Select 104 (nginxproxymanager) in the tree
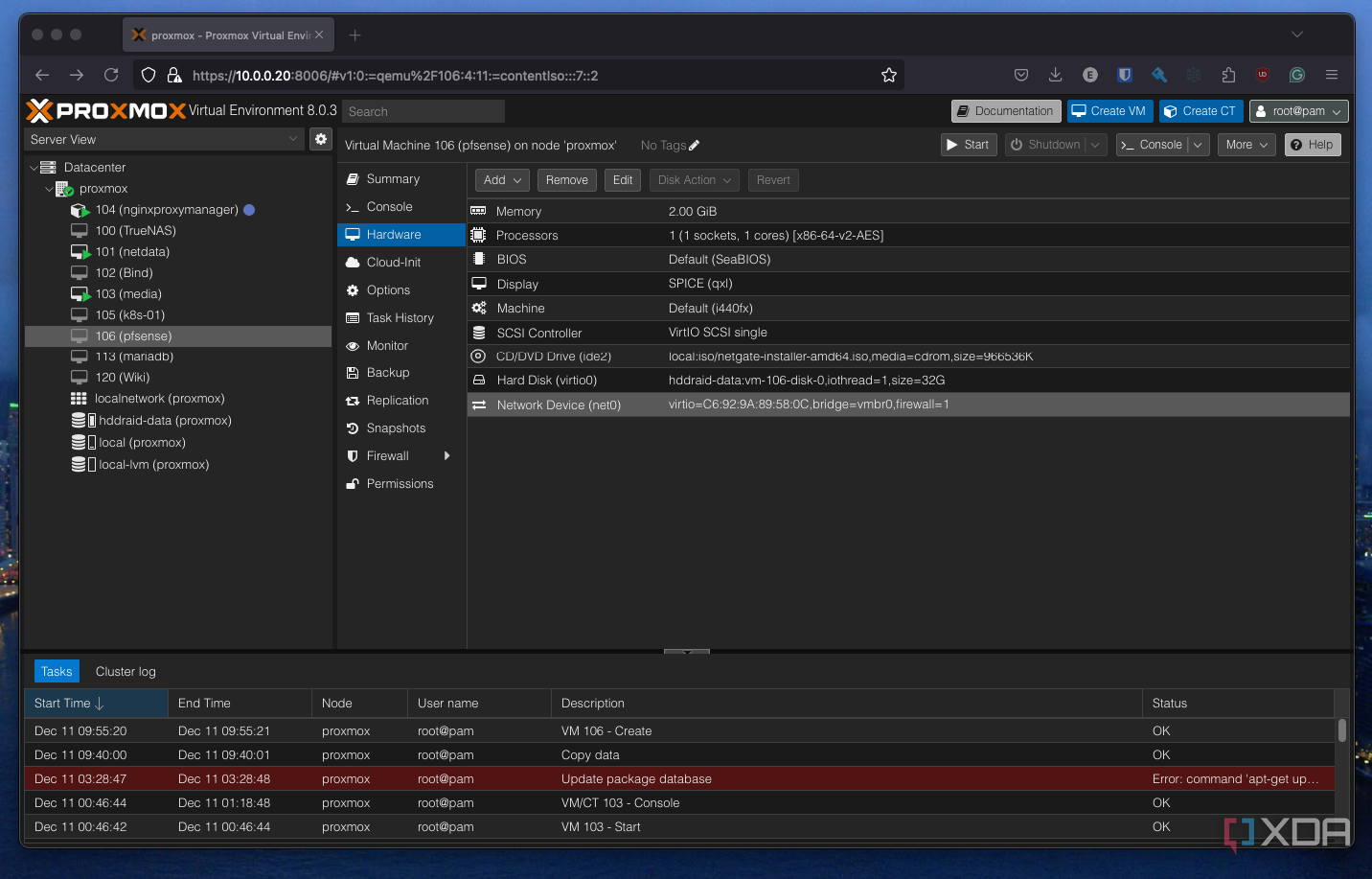 pyautogui.click(x=167, y=210)
